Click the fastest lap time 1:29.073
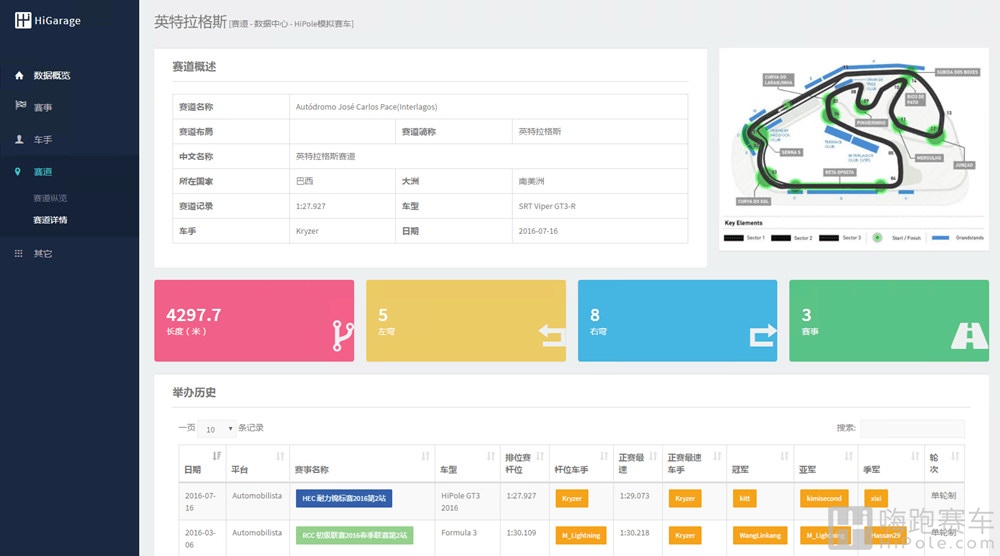The height and width of the screenshot is (556, 1000). click(634, 495)
